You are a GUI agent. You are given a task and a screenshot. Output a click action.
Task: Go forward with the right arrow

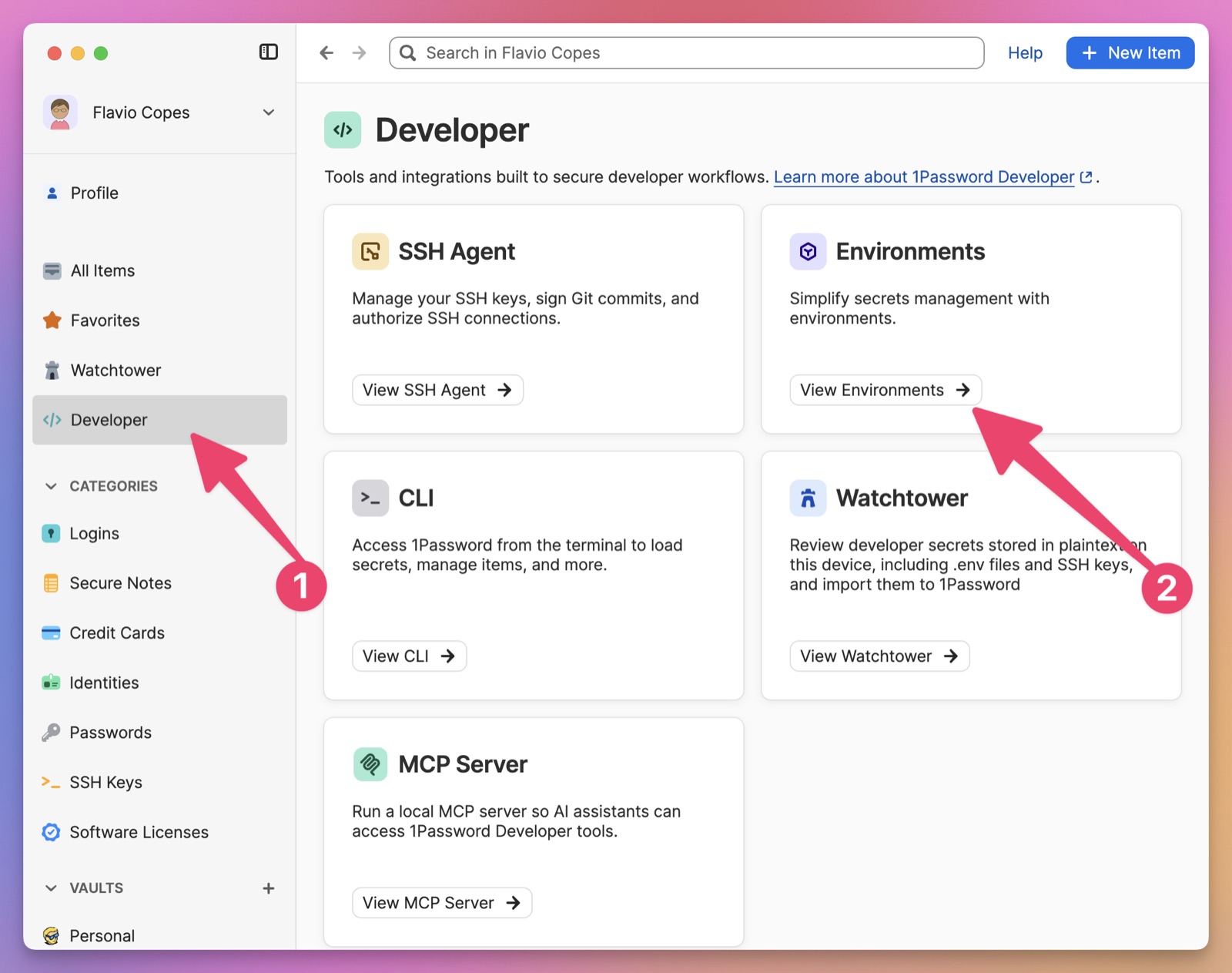(359, 52)
